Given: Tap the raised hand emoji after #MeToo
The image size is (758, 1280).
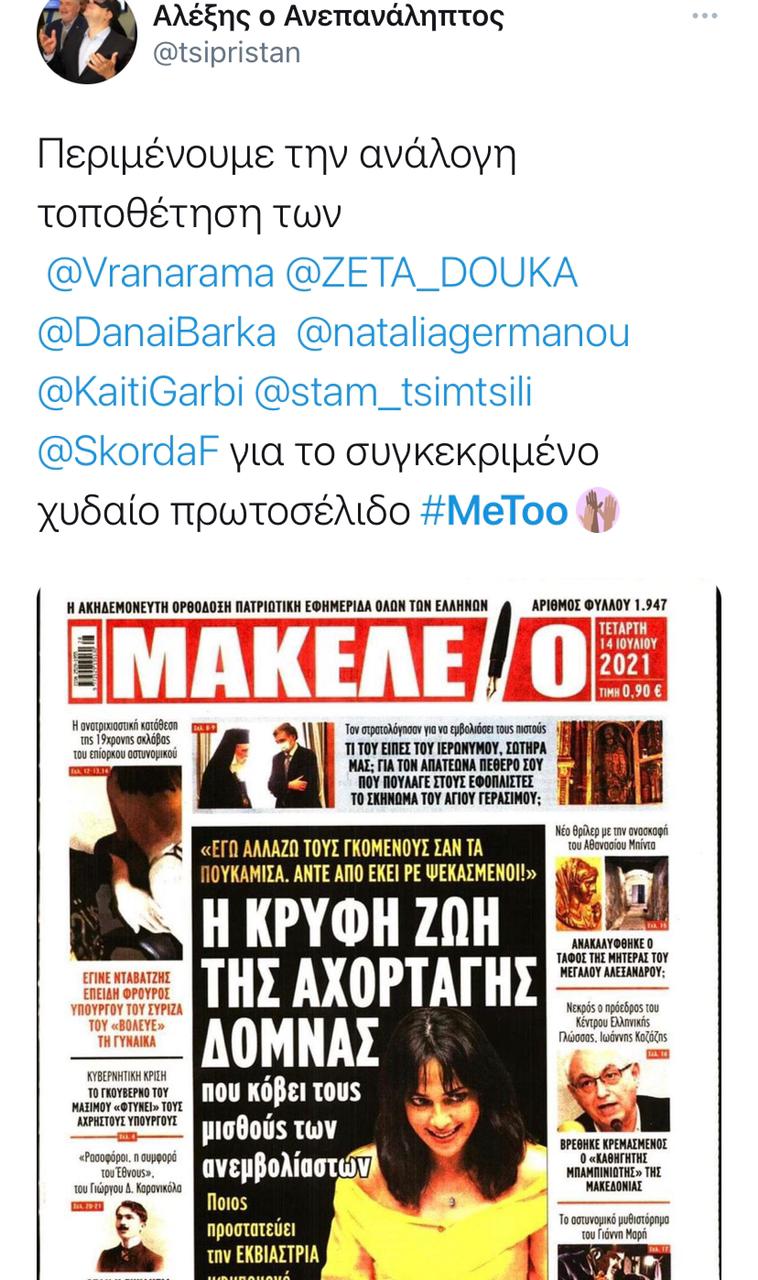Looking at the screenshot, I should point(596,512).
